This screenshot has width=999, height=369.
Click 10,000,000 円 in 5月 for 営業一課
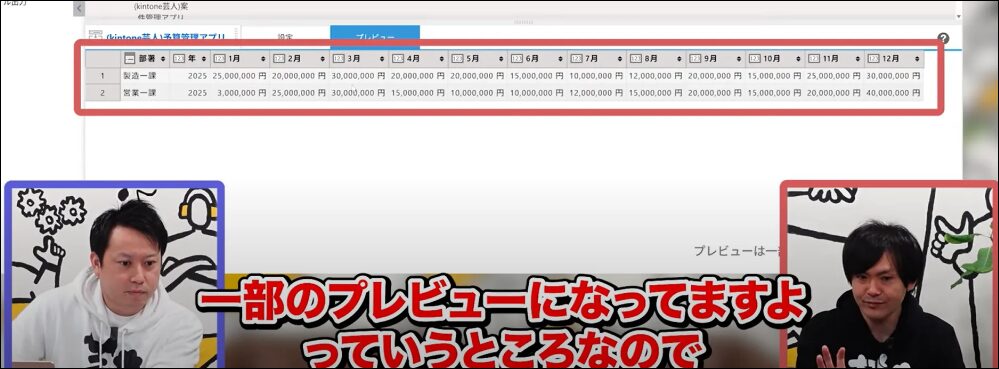point(477,92)
